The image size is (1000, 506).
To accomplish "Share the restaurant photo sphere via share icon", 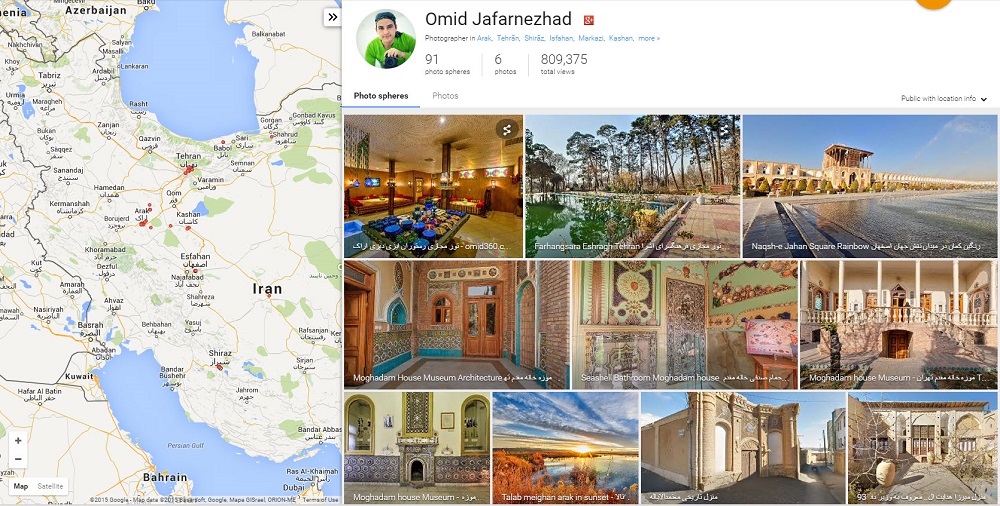I will click(506, 130).
